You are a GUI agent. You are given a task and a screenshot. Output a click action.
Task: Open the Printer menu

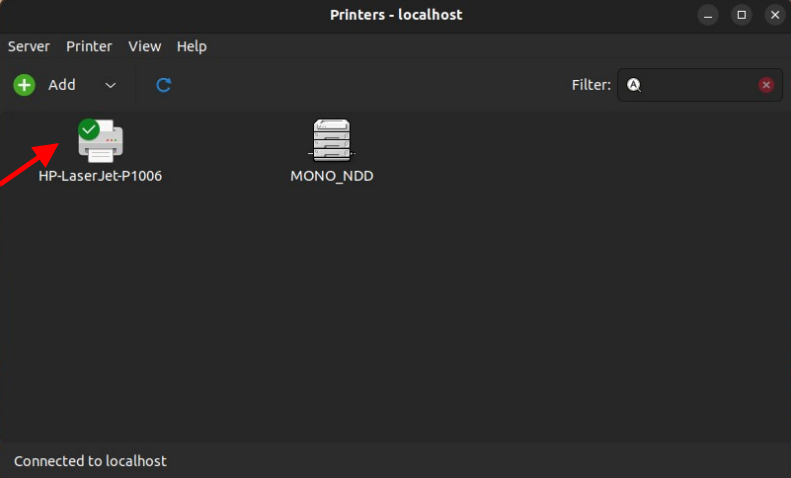click(89, 46)
